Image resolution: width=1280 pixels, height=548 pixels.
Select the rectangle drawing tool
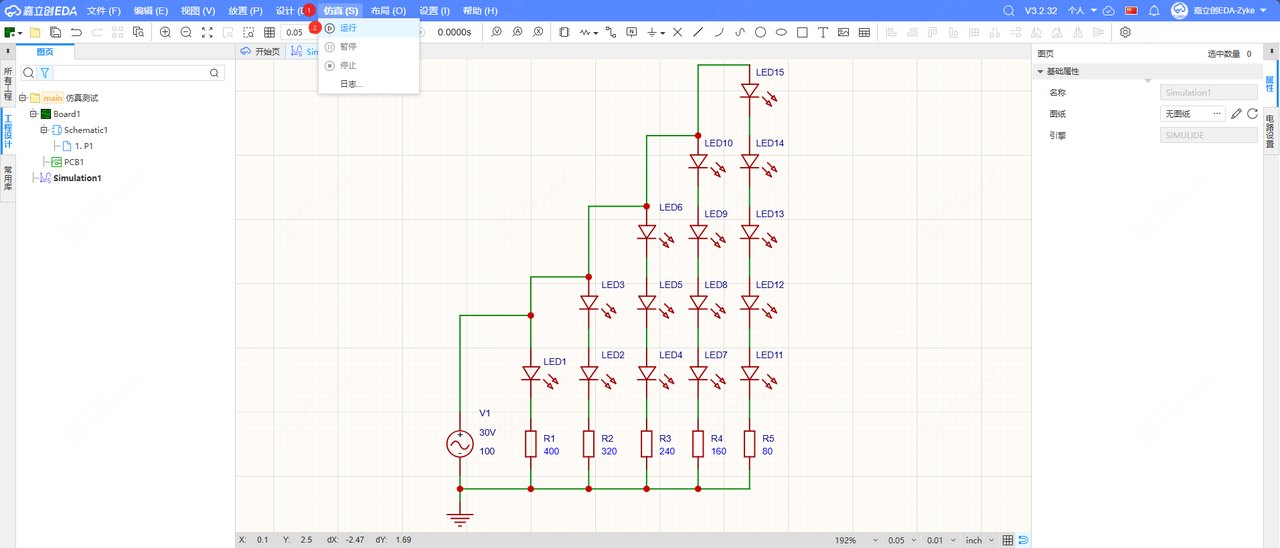click(802, 32)
